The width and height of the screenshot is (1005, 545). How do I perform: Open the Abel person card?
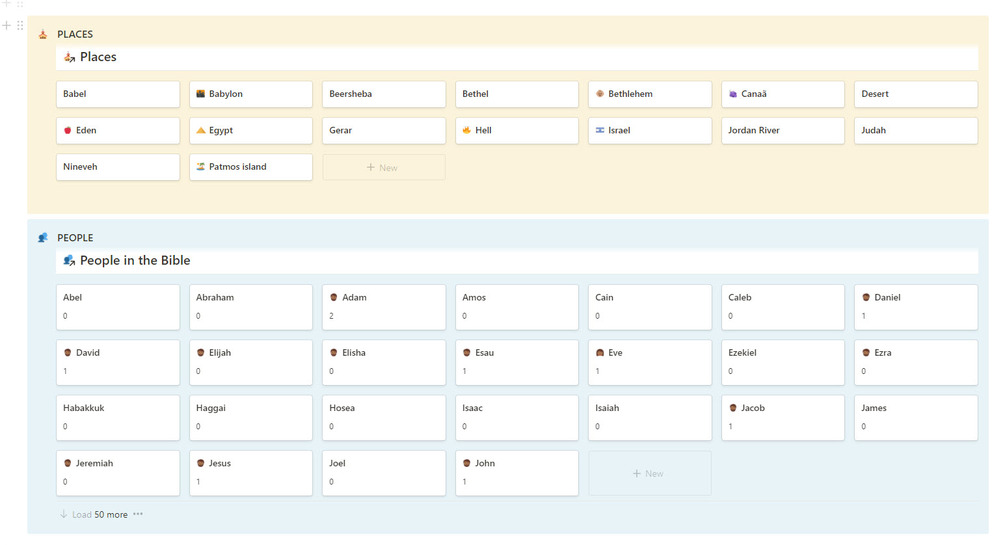[118, 307]
